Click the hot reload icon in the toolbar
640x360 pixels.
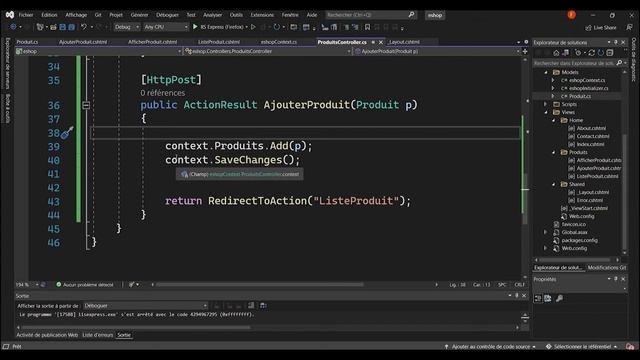(x=277, y=27)
